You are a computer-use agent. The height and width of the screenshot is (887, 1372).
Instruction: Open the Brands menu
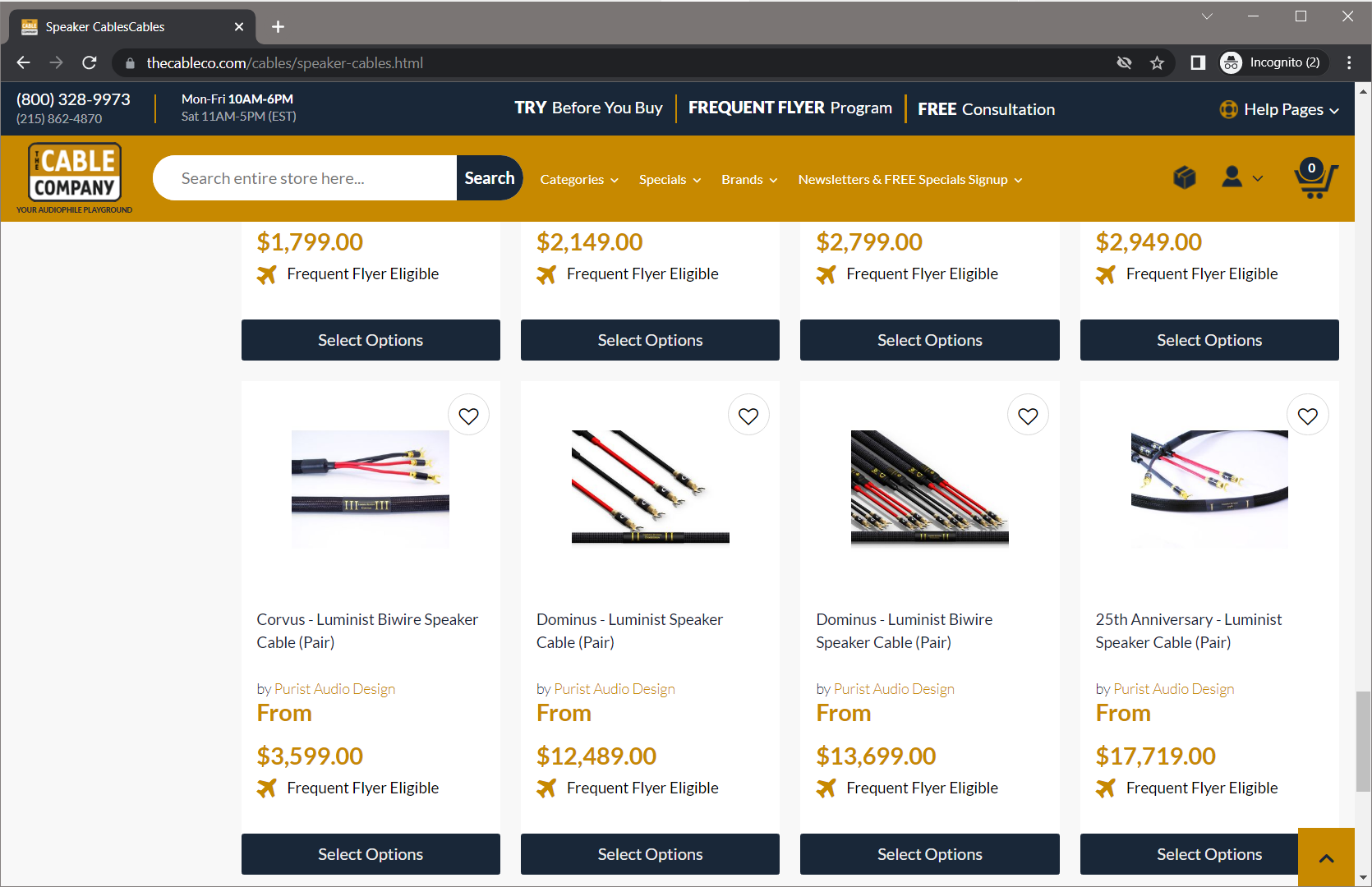click(748, 180)
